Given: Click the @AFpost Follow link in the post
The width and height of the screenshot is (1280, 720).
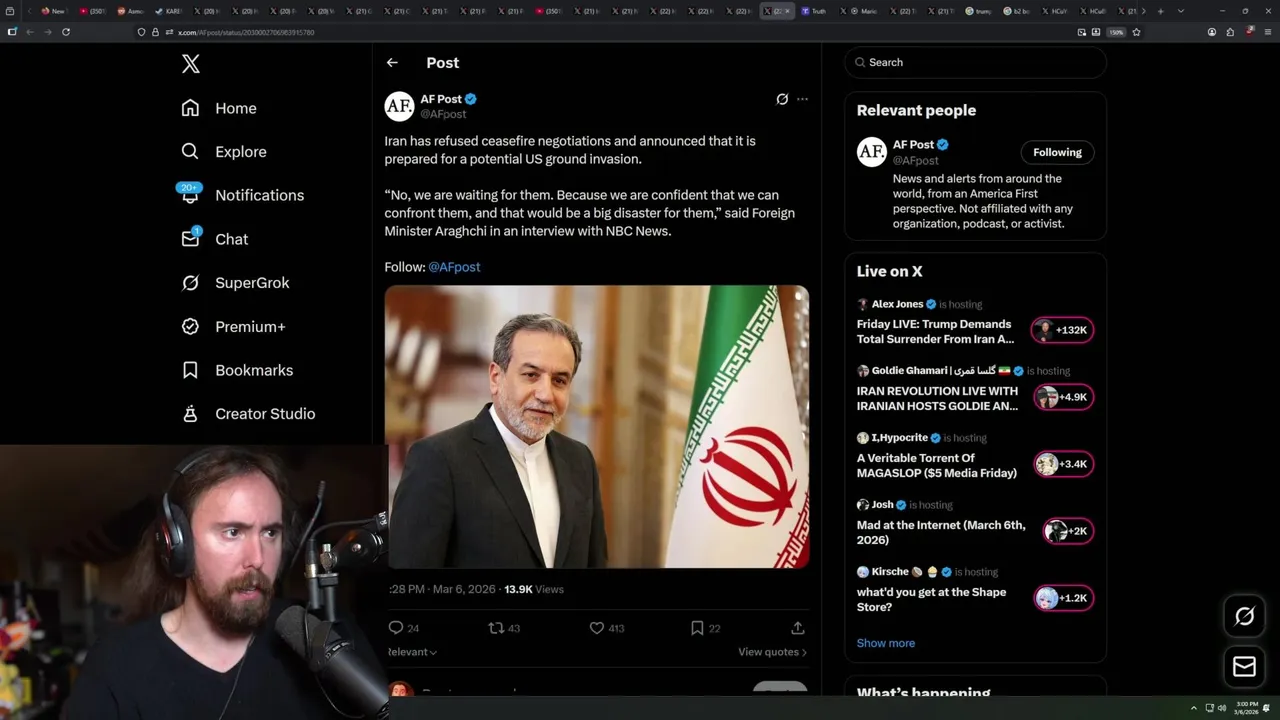Looking at the screenshot, I should 454,267.
